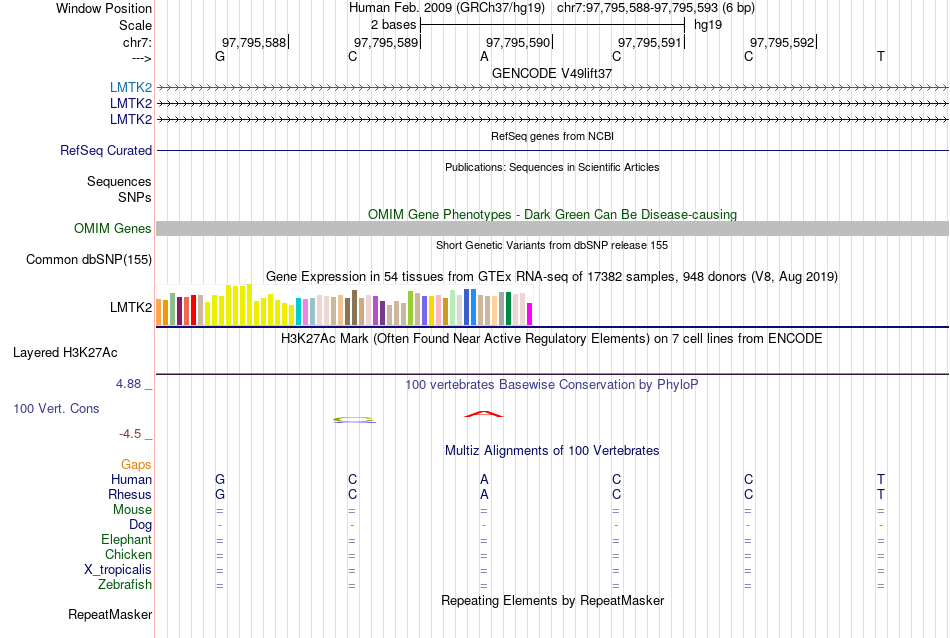Open the RefSeq Curated track label
Viewport: 950px width, 638px height.
pyautogui.click(x=106, y=150)
